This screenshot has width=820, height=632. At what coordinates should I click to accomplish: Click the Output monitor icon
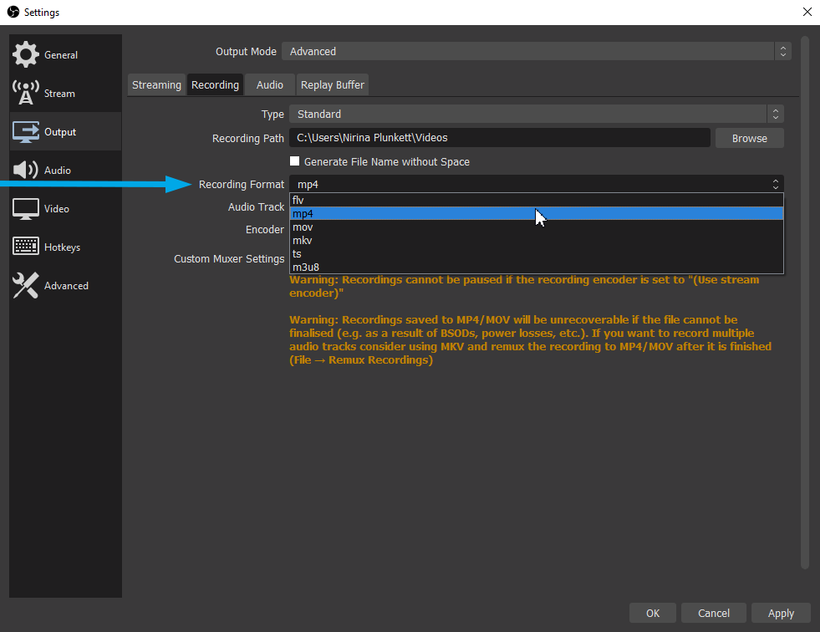(25, 132)
